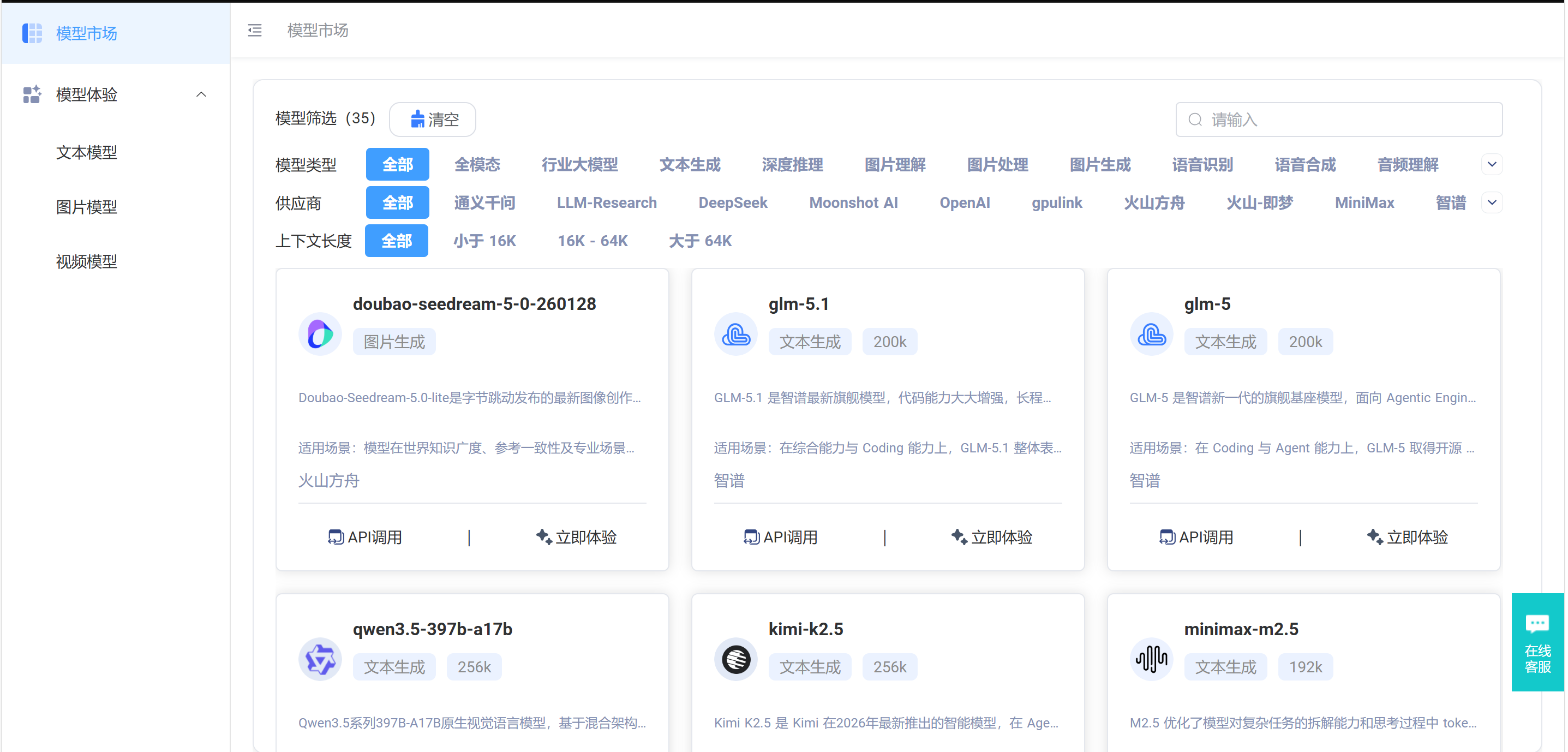The width and height of the screenshot is (1568, 752).
Task: Open 视频模型 in the sidebar
Action: (86, 261)
